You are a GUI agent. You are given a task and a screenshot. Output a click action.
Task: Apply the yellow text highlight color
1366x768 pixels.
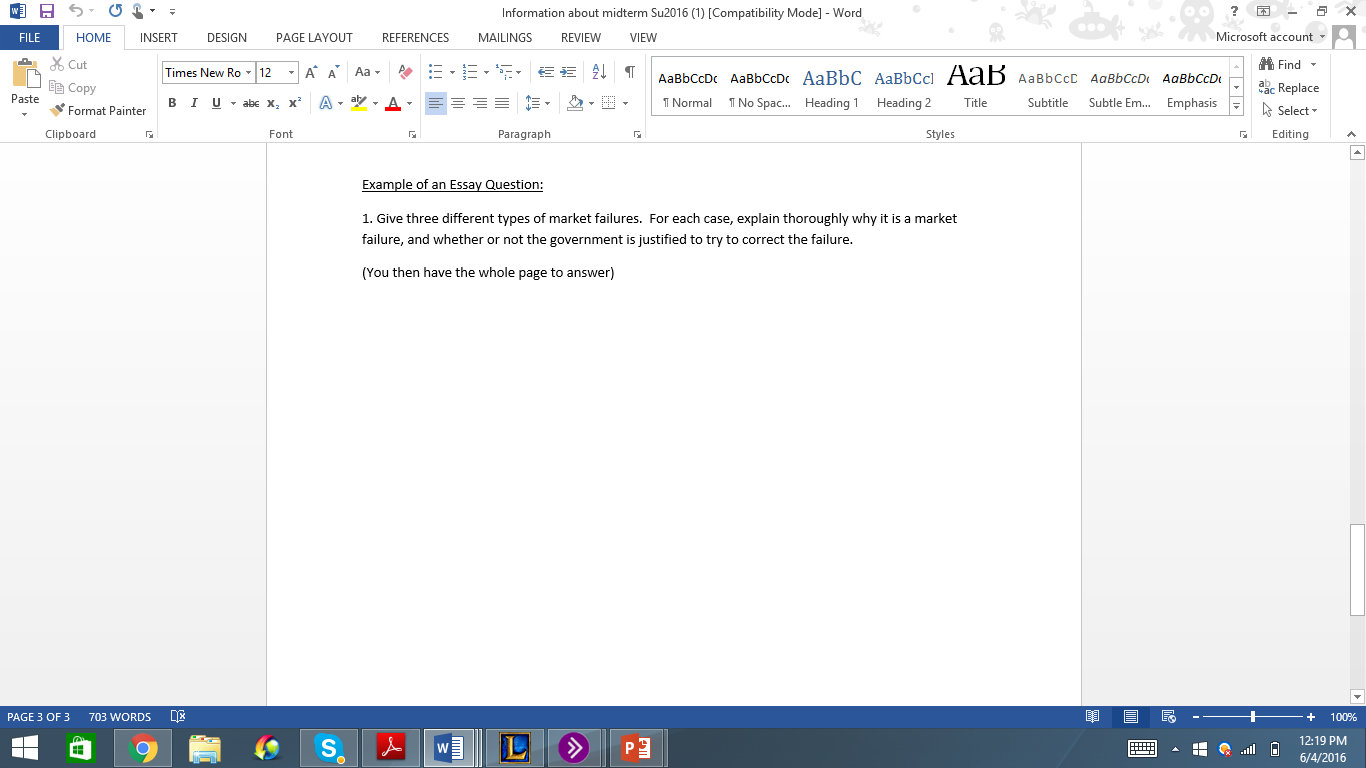(x=359, y=103)
